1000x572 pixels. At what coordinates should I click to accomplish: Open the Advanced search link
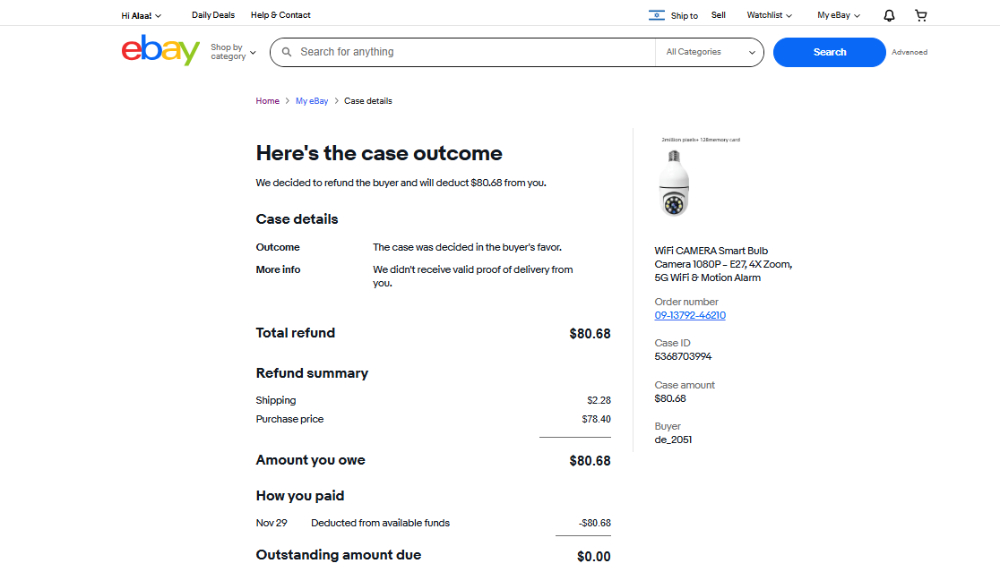point(909,52)
